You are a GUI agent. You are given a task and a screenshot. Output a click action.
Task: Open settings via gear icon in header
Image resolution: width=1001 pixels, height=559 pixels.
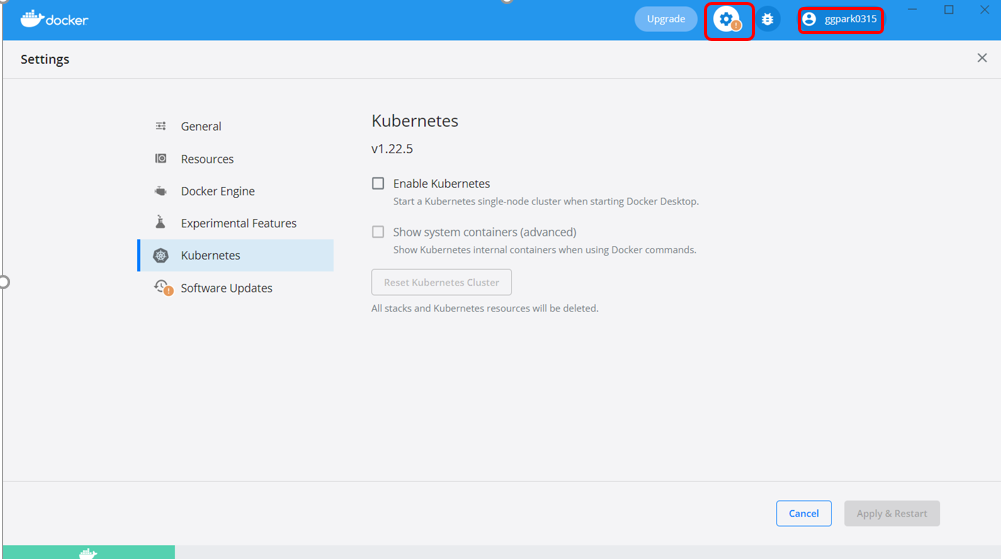[726, 20]
